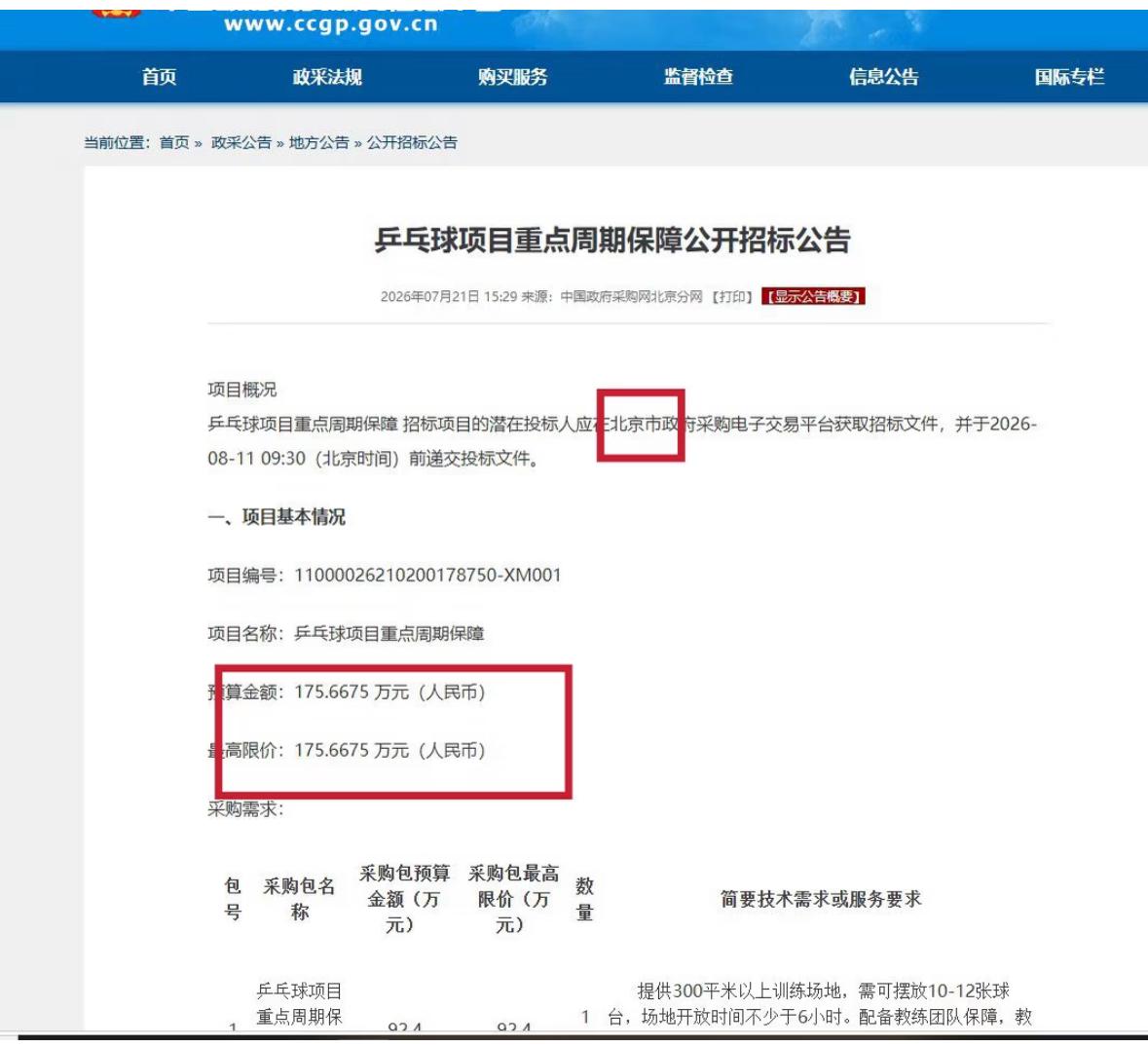1148x1047 pixels.
Task: Click the red 显示公告概要 button
Action: (x=813, y=296)
